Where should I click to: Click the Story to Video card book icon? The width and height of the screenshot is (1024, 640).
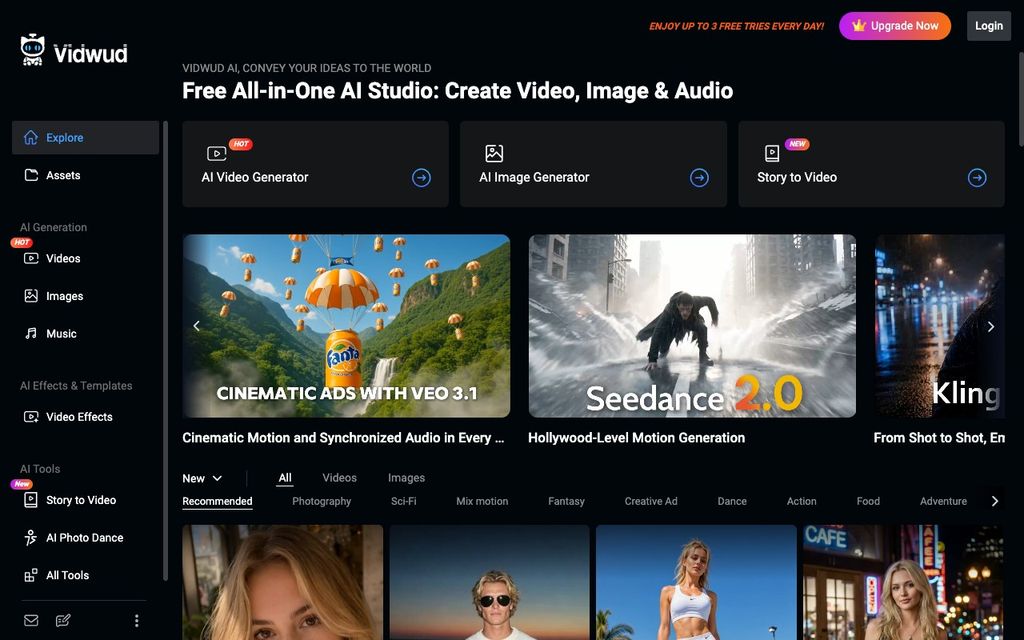tap(772, 153)
